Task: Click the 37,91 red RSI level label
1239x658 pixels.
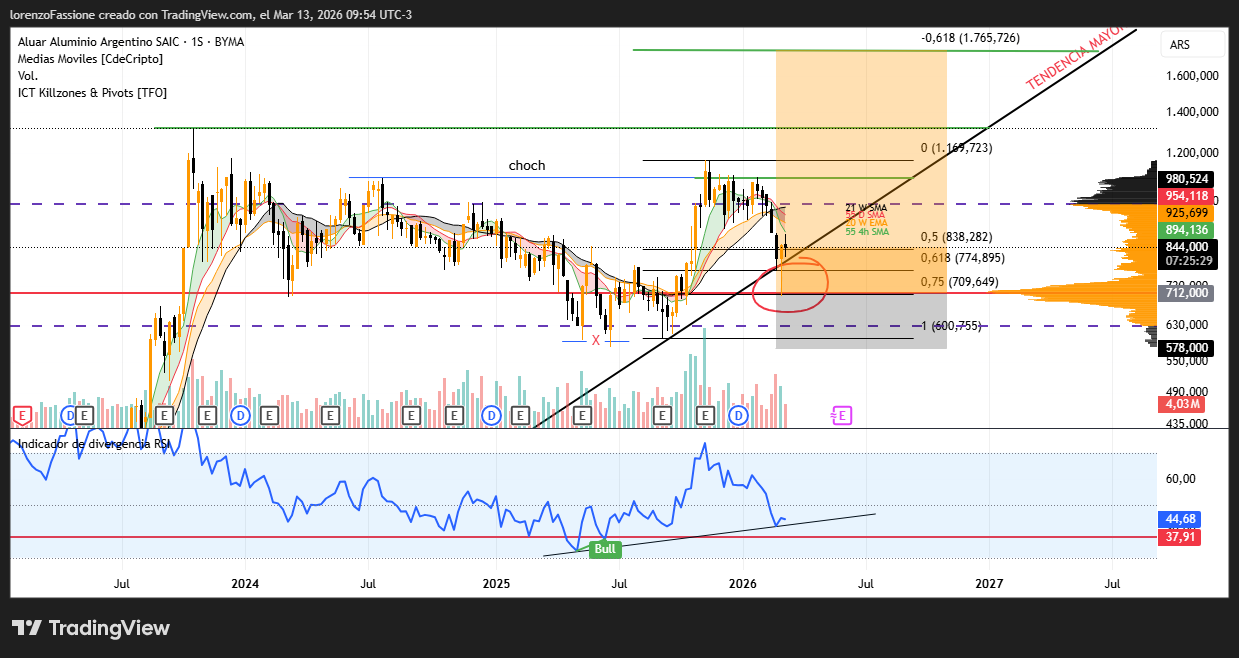Action: (x=1180, y=537)
